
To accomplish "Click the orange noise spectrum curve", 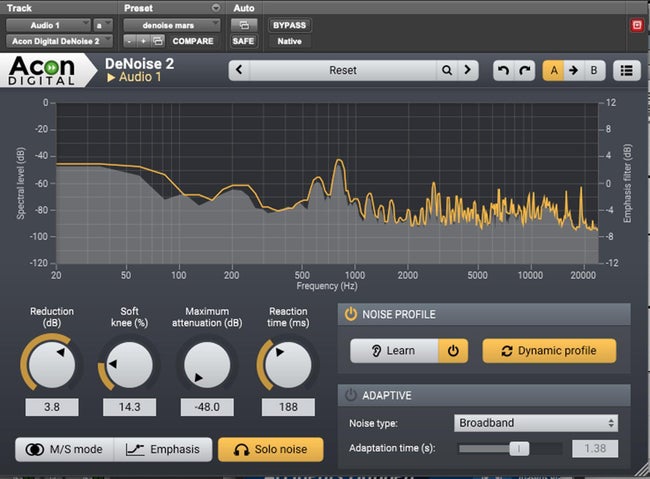I will pos(339,162).
